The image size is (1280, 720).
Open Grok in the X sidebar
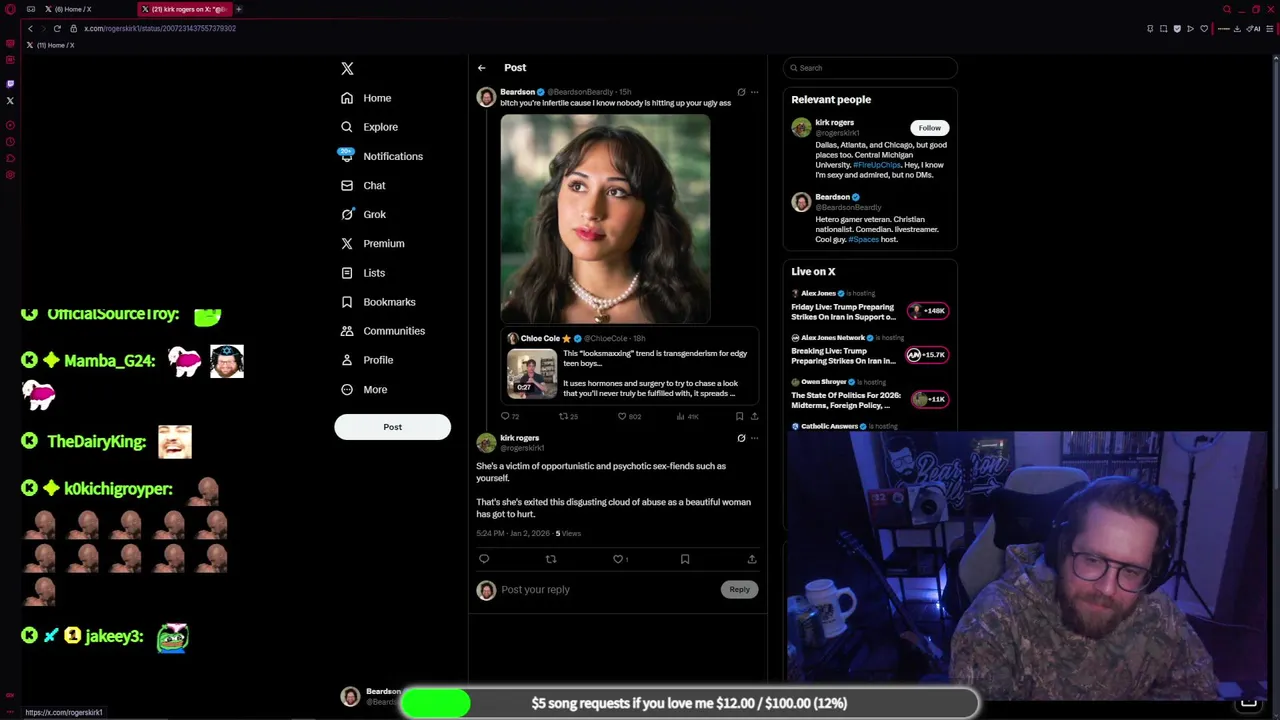(x=363, y=214)
